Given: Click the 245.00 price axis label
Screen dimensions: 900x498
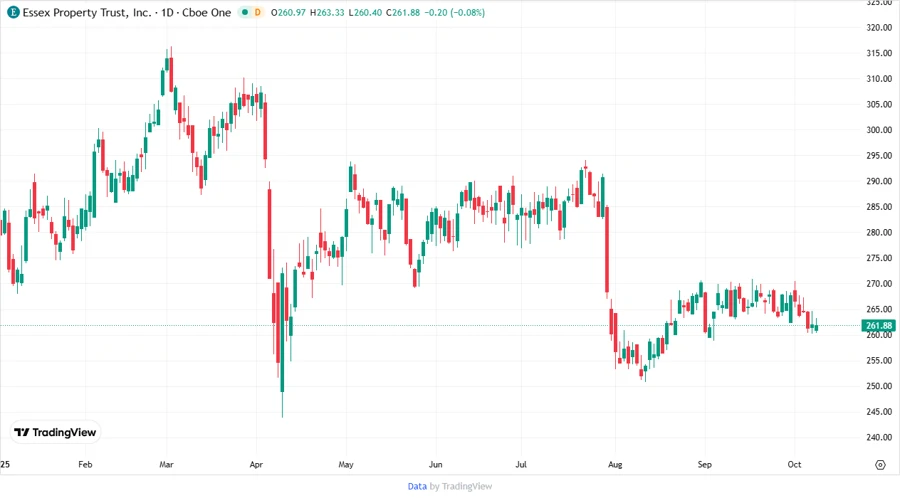Looking at the screenshot, I should pyautogui.click(x=879, y=411).
